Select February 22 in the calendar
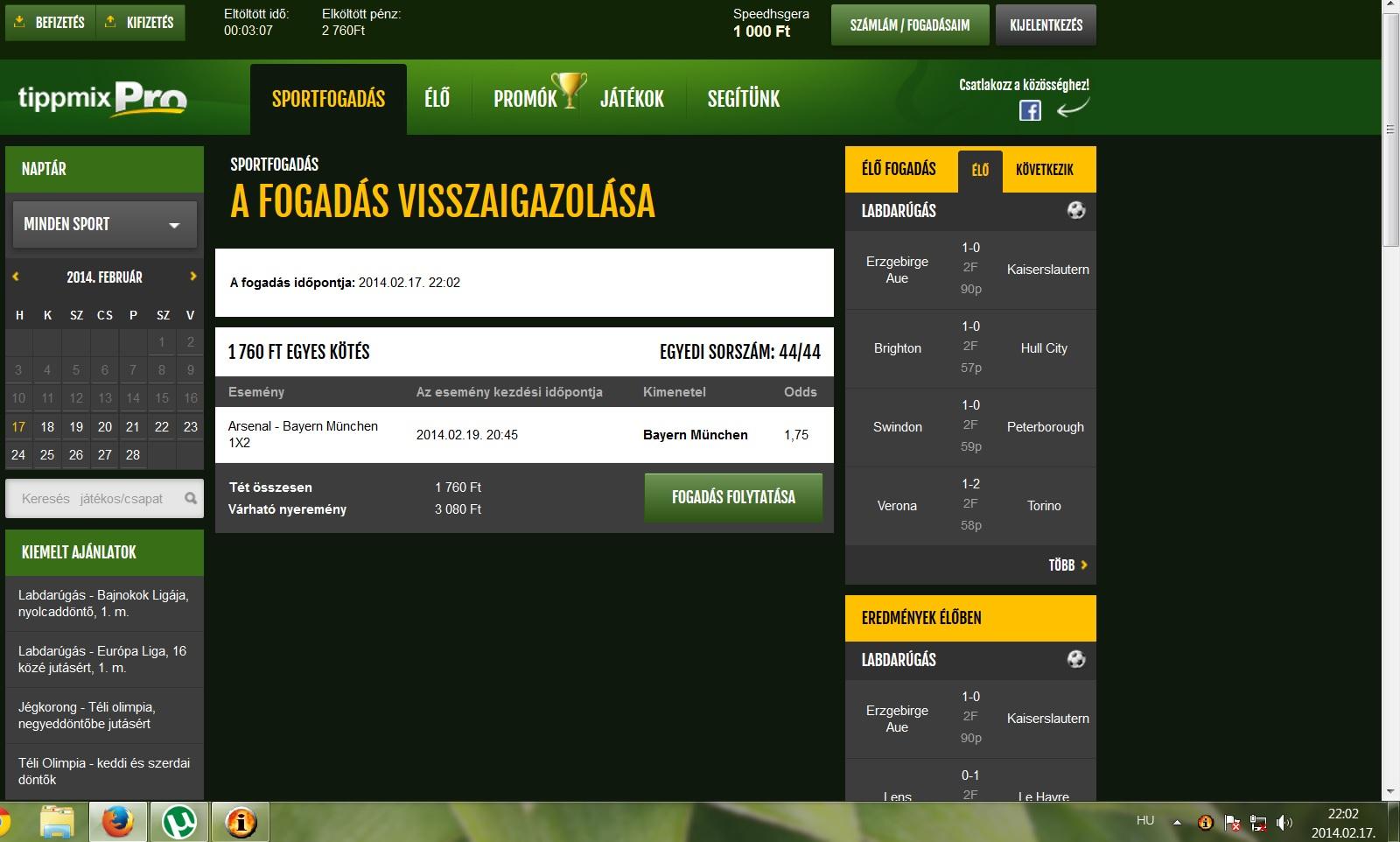 [162, 427]
